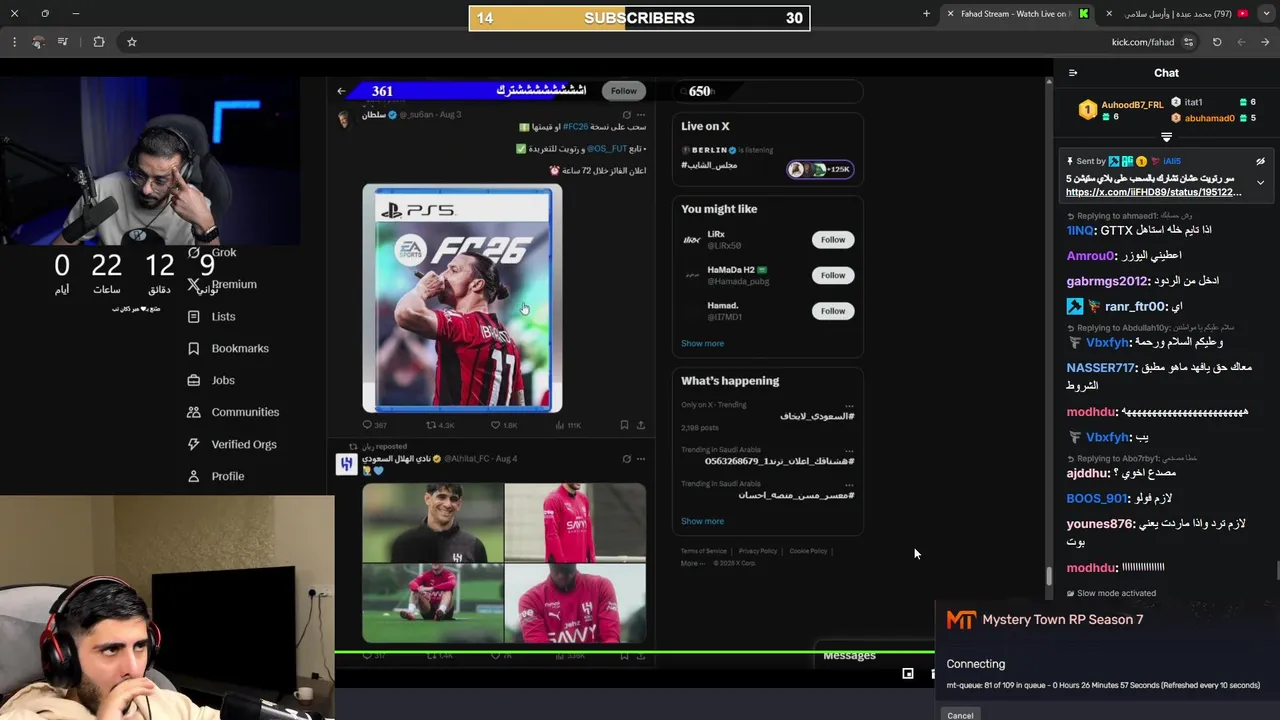This screenshot has height=720, width=1280.
Task: Open Terms of Service footer link
Action: [704, 551]
